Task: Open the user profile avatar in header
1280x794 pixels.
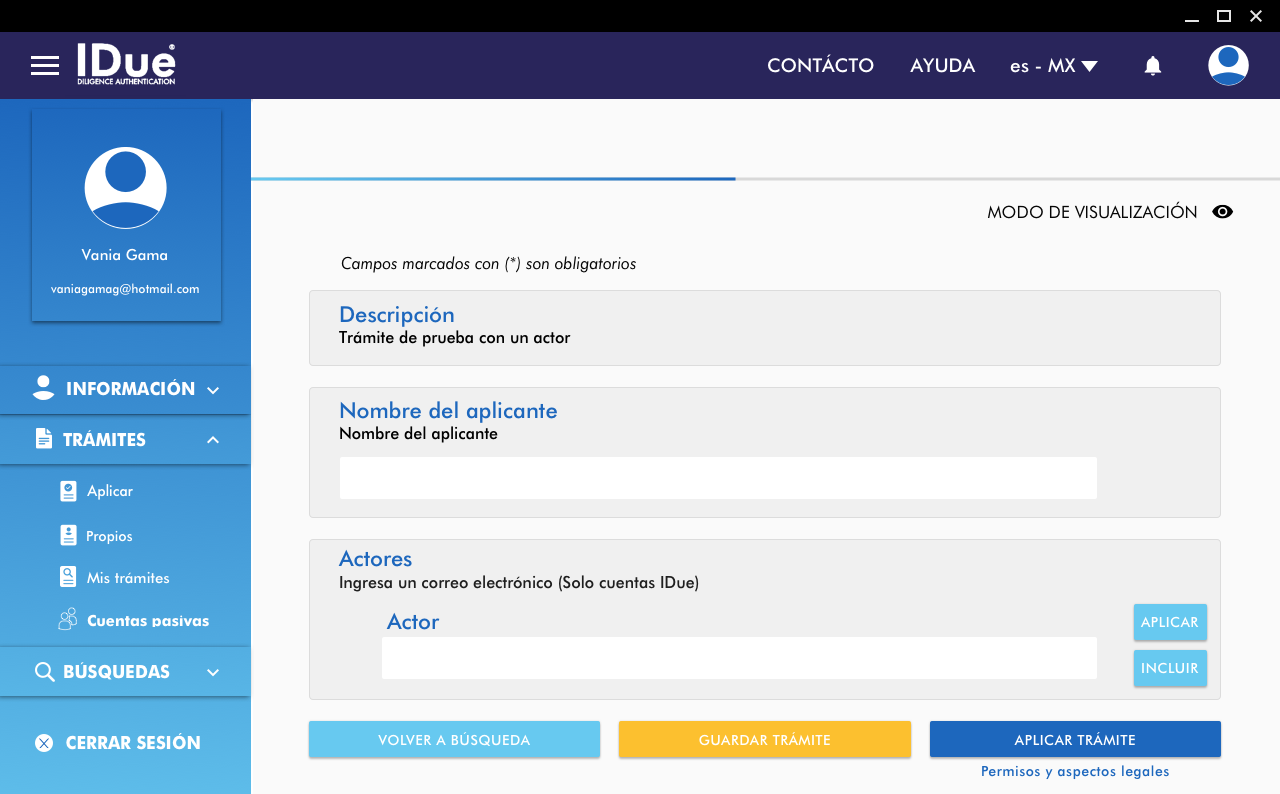Action: pyautogui.click(x=1227, y=66)
